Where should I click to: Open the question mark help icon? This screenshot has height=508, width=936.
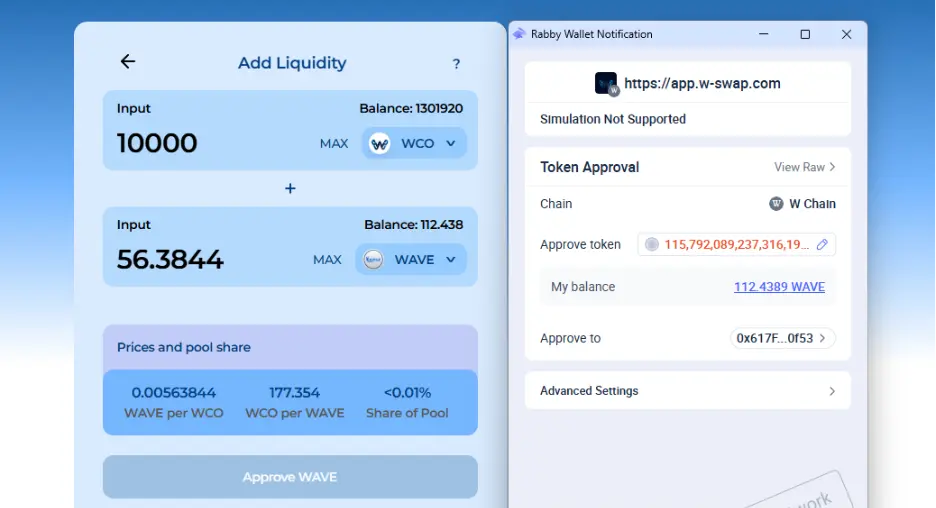(x=456, y=64)
